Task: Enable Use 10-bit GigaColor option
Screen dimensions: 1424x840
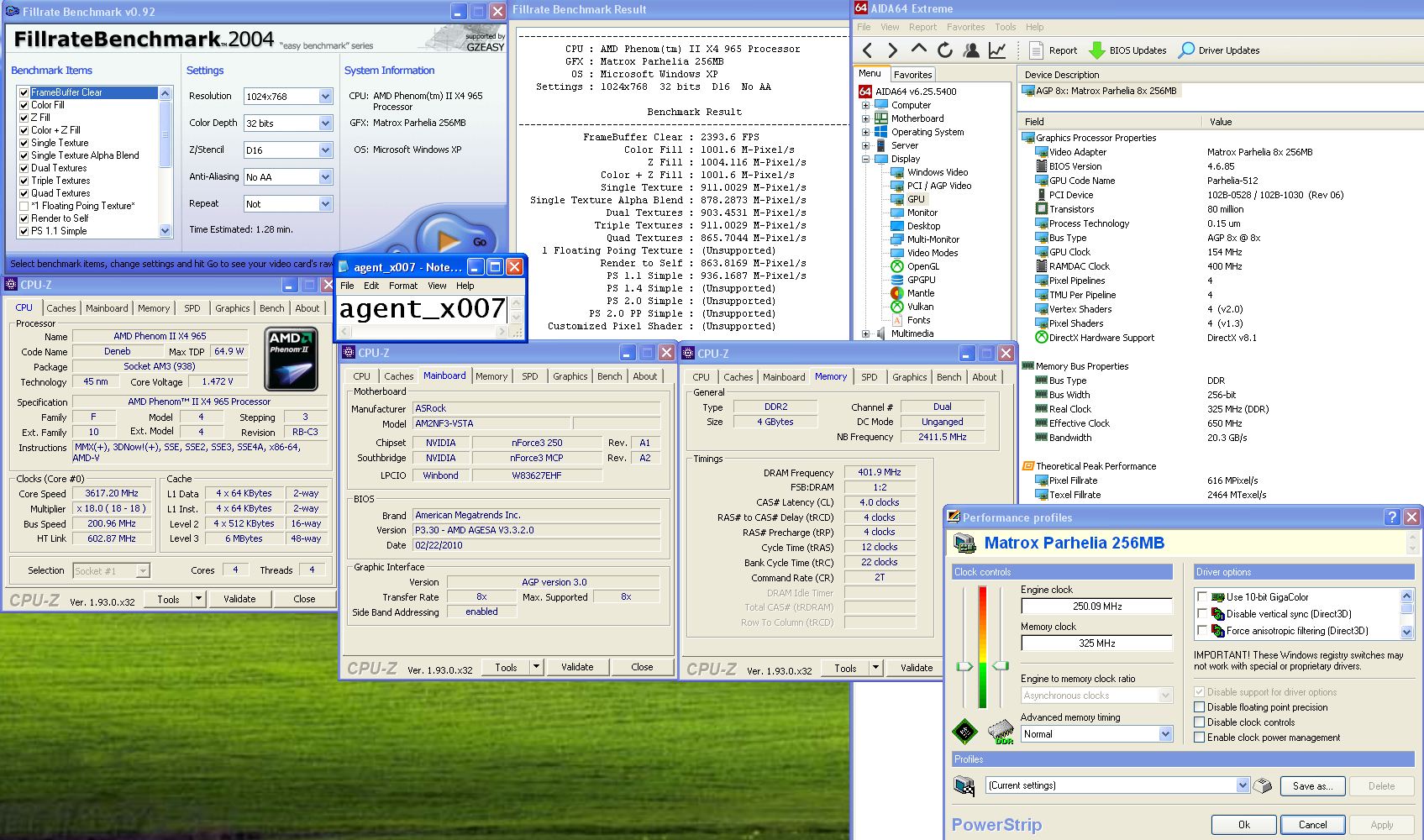Action: (1202, 597)
